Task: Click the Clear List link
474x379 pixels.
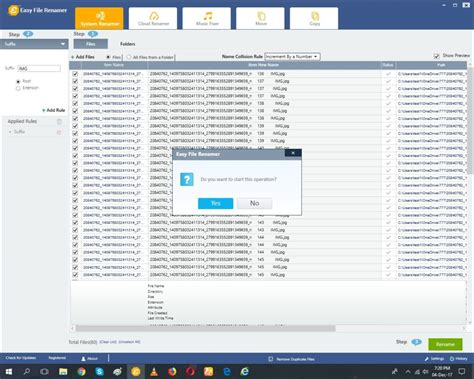Action: pyautogui.click(x=108, y=342)
